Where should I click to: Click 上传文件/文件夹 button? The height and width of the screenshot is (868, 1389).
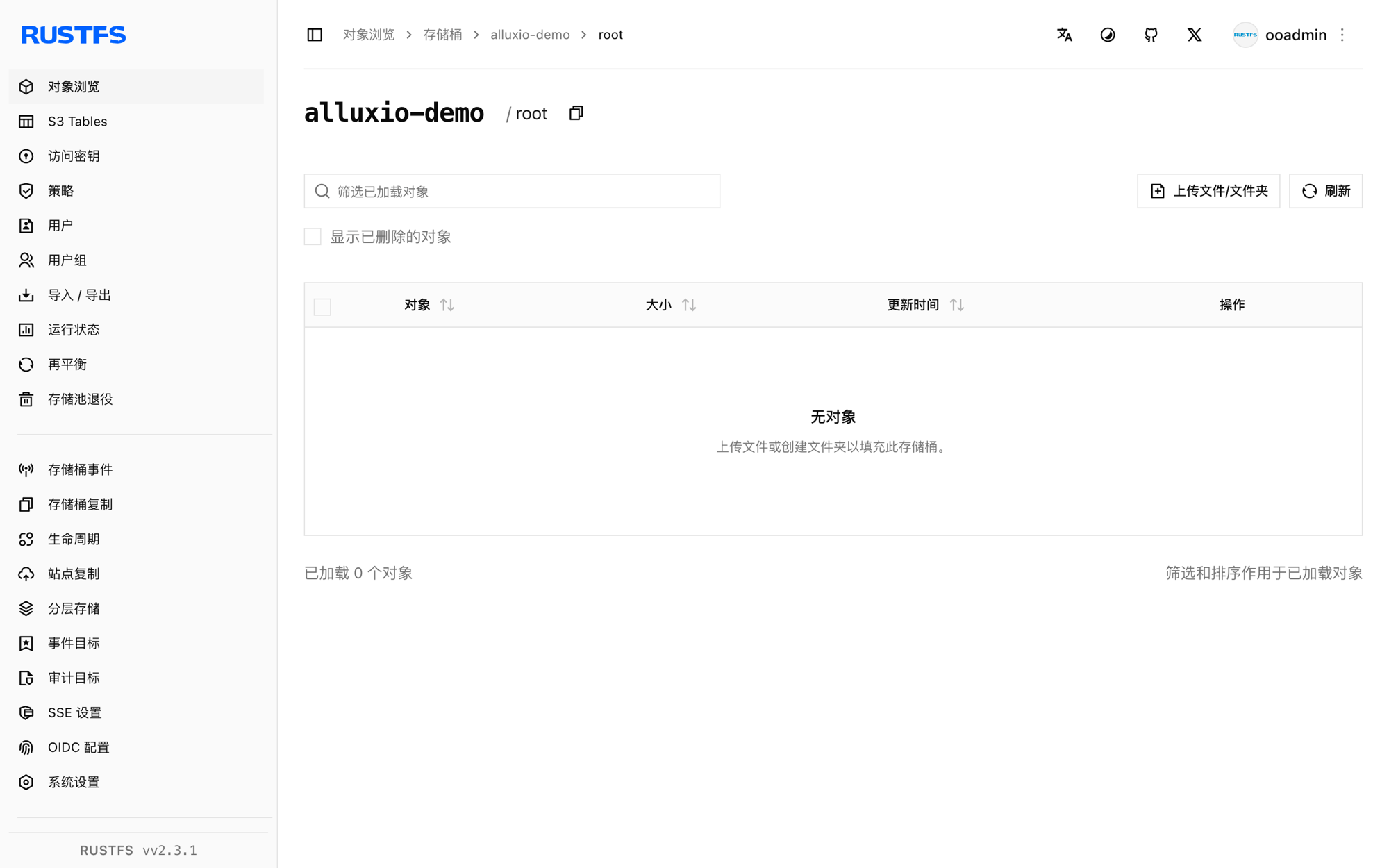(x=1208, y=191)
